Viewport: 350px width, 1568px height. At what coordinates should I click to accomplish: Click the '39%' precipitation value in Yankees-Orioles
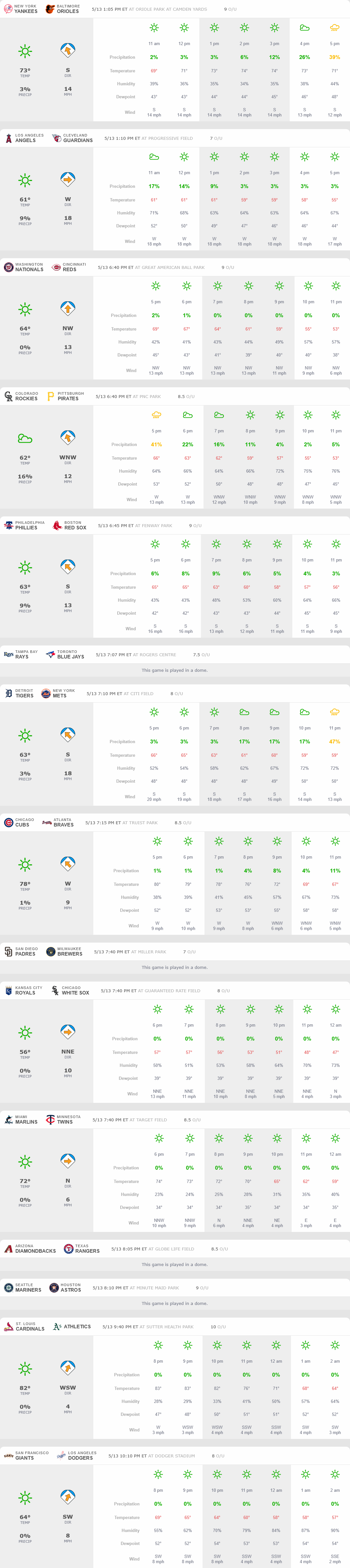(x=335, y=57)
